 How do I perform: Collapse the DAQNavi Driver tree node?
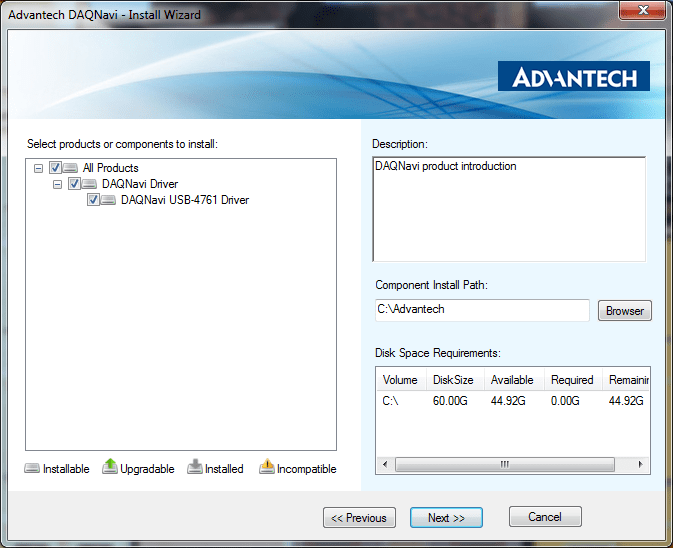pyautogui.click(x=57, y=185)
